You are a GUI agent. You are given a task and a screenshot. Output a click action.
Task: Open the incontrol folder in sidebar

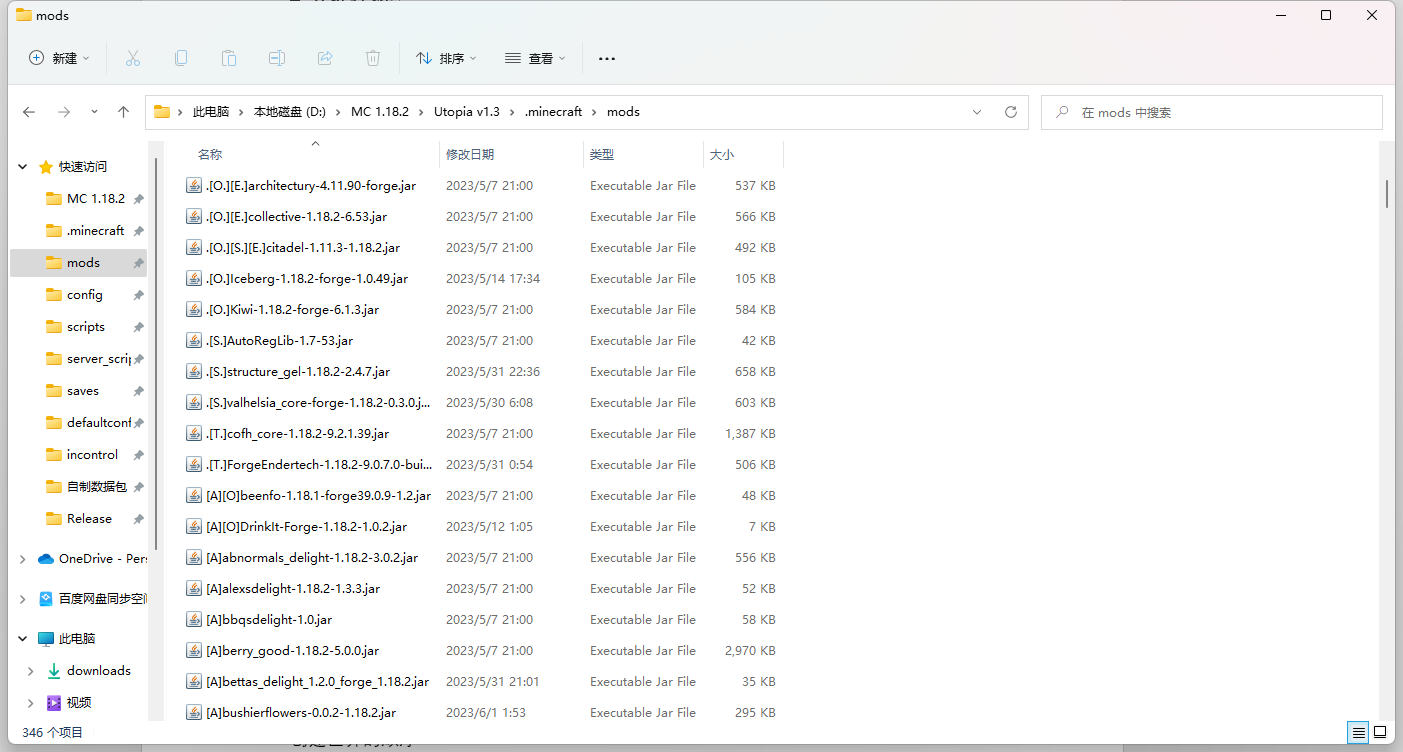click(92, 455)
